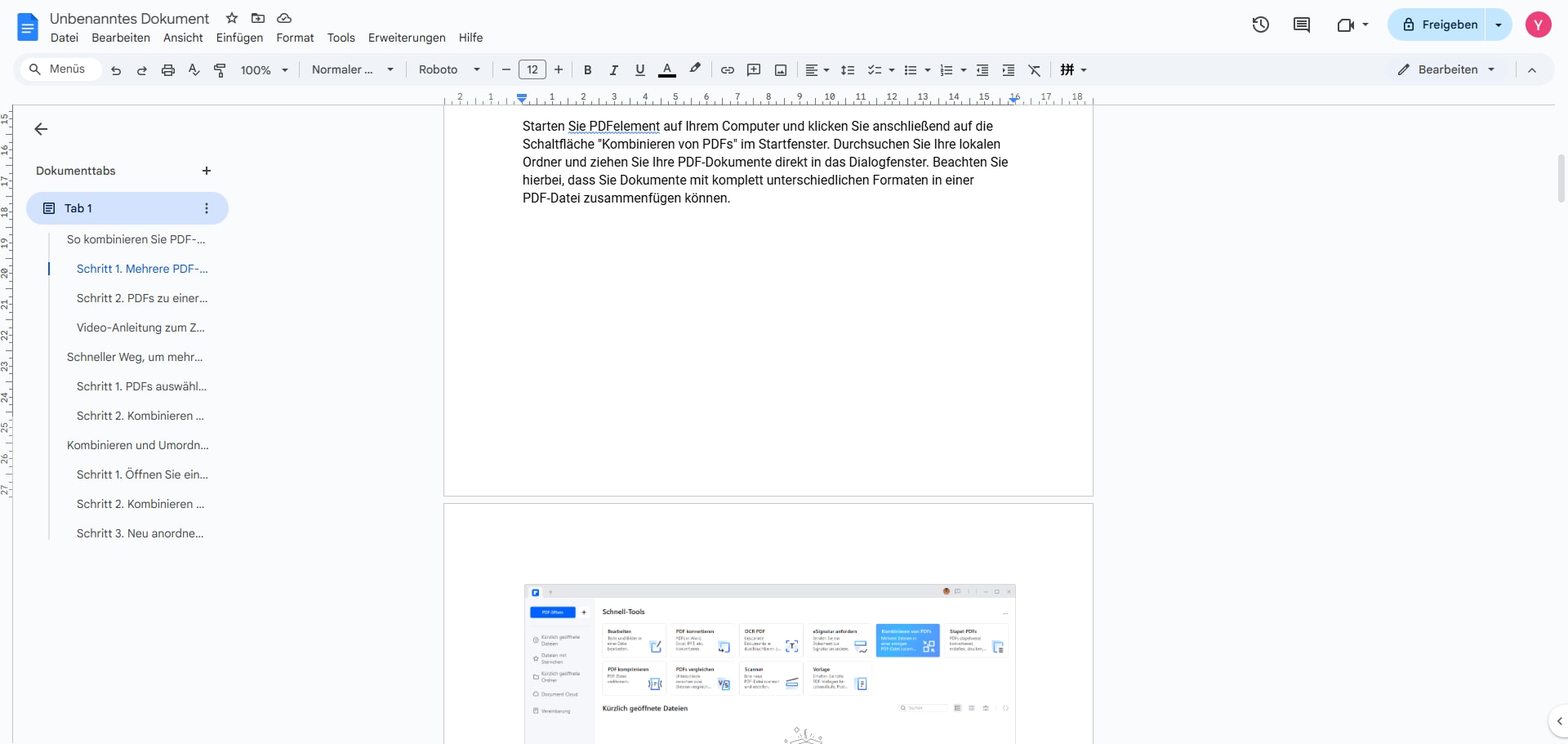Open the Bearbeiten editing mode dropdown
The height and width of the screenshot is (744, 1568).
[x=1446, y=70]
